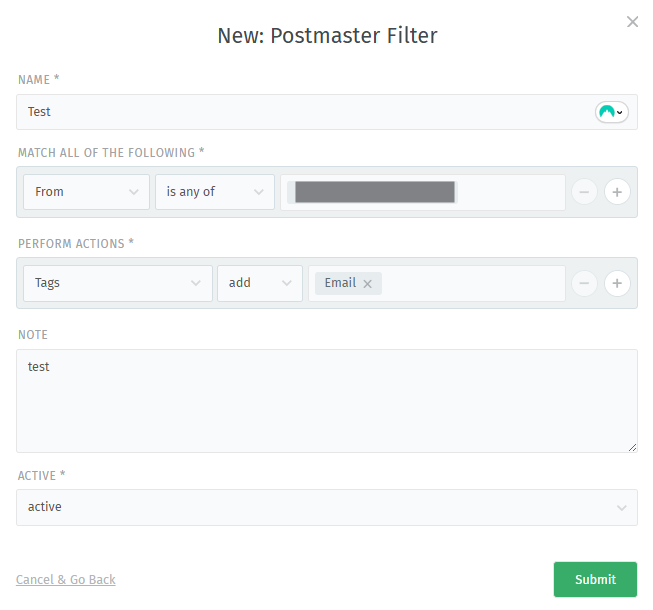Open the 'is any of' operator dropdown
The width and height of the screenshot is (653, 610).
pyautogui.click(x=214, y=192)
